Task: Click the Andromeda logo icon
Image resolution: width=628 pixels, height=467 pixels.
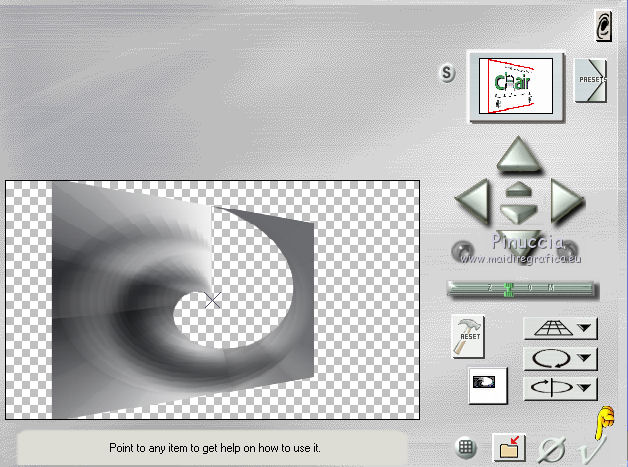Action: 604,26
